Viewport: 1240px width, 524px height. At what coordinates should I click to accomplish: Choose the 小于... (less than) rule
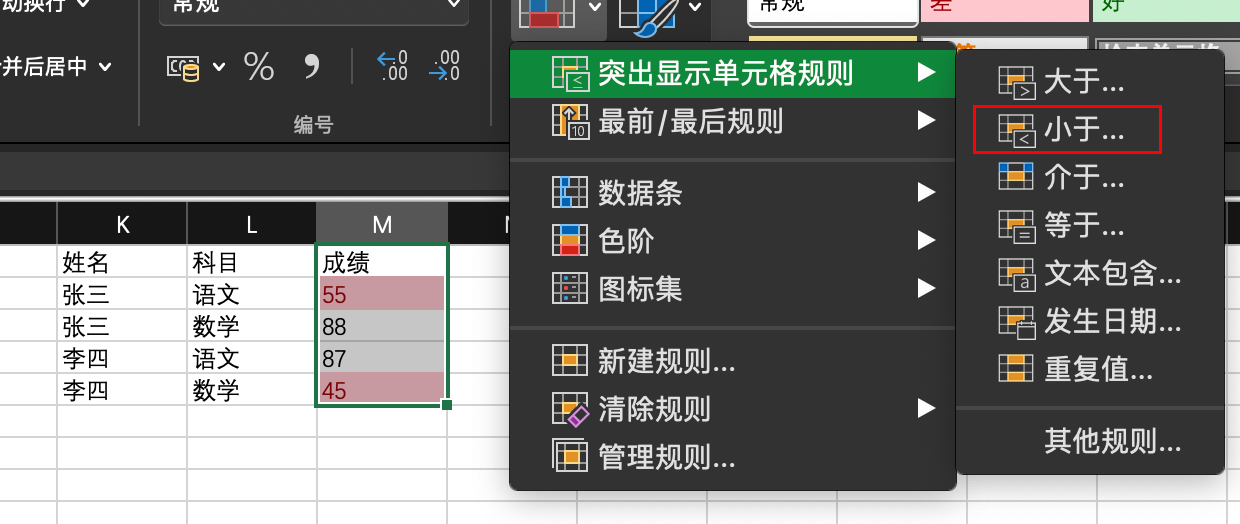(1083, 130)
